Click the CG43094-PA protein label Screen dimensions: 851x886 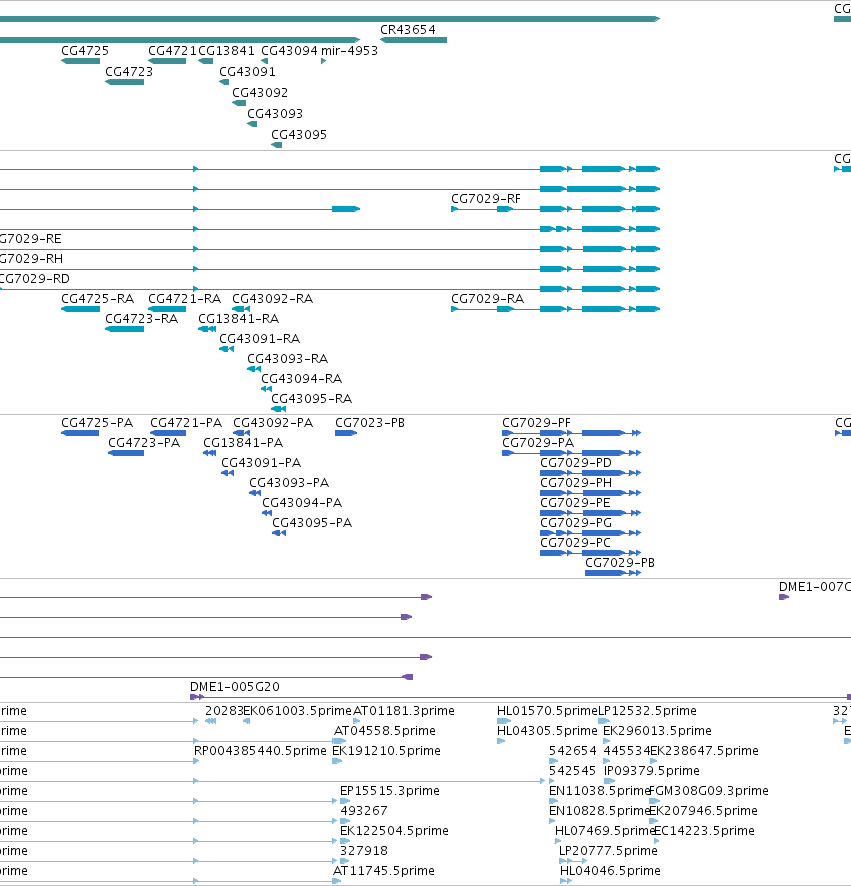302,503
